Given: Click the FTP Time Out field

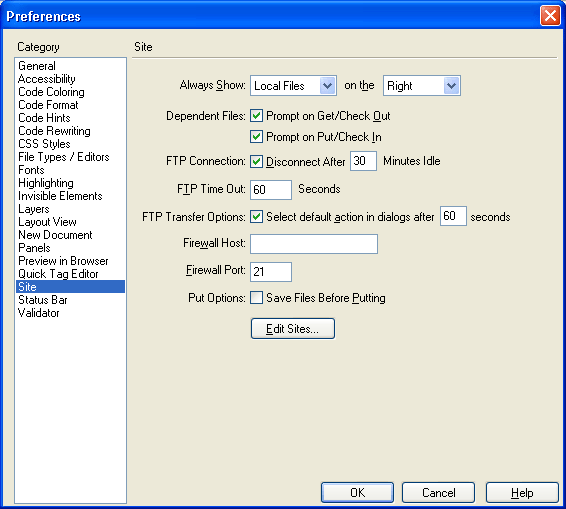Looking at the screenshot, I should pyautogui.click(x=271, y=190).
